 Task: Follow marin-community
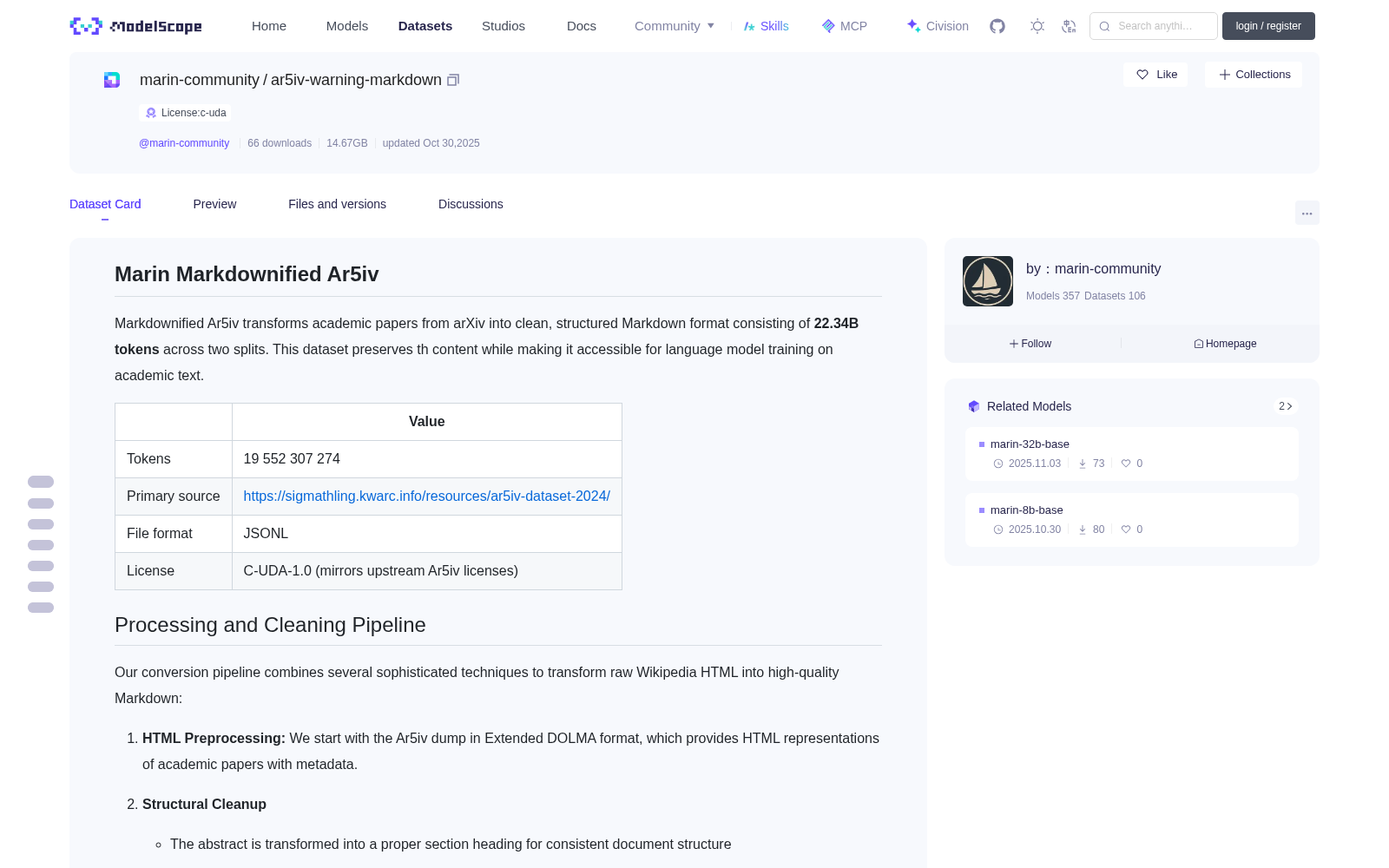tap(1030, 344)
